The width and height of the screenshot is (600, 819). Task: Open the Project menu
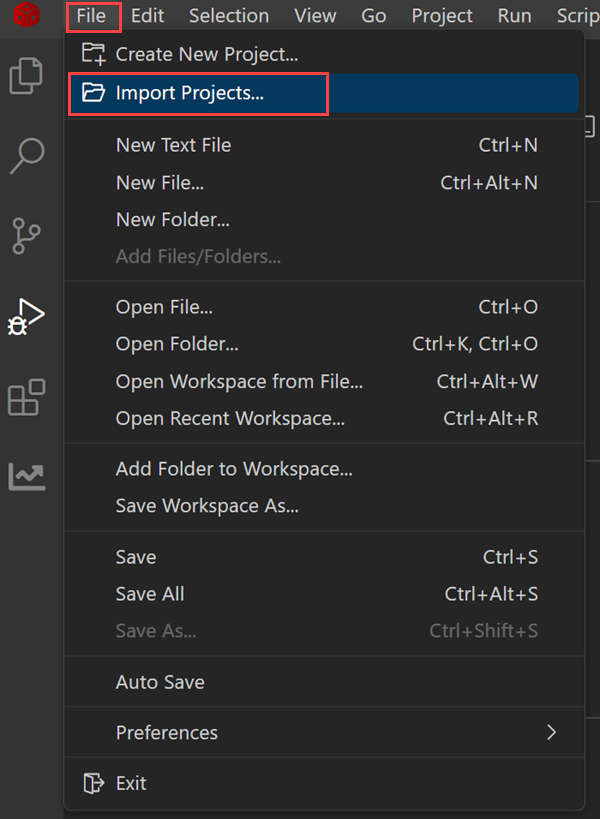(442, 16)
